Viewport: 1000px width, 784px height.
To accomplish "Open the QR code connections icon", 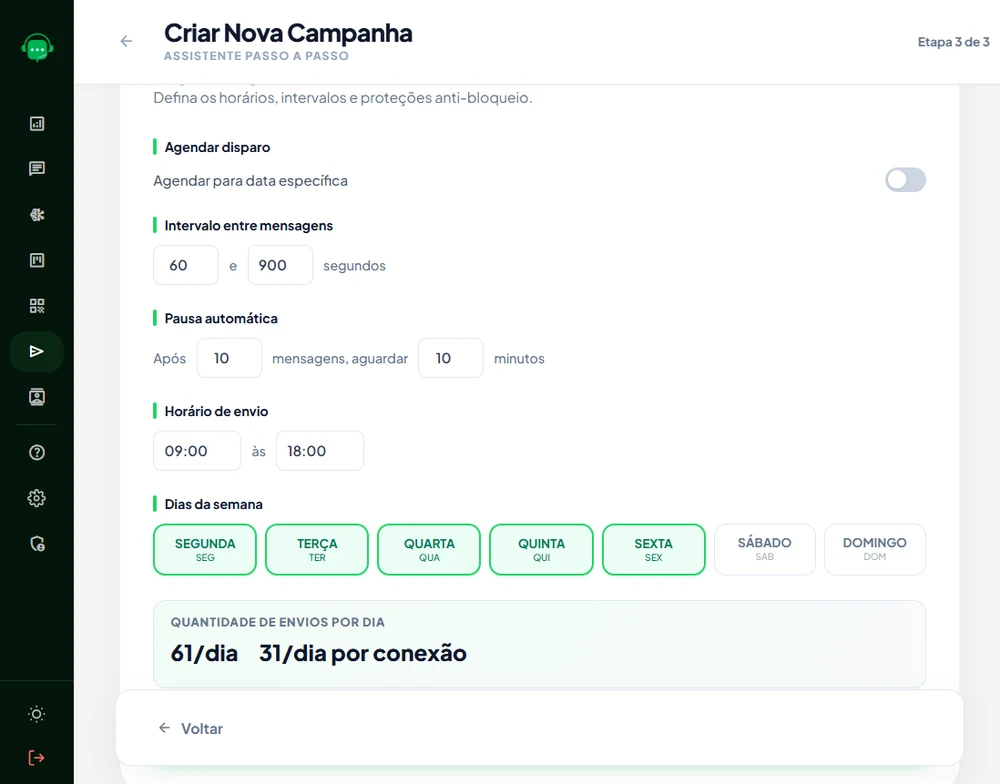I will coord(37,306).
